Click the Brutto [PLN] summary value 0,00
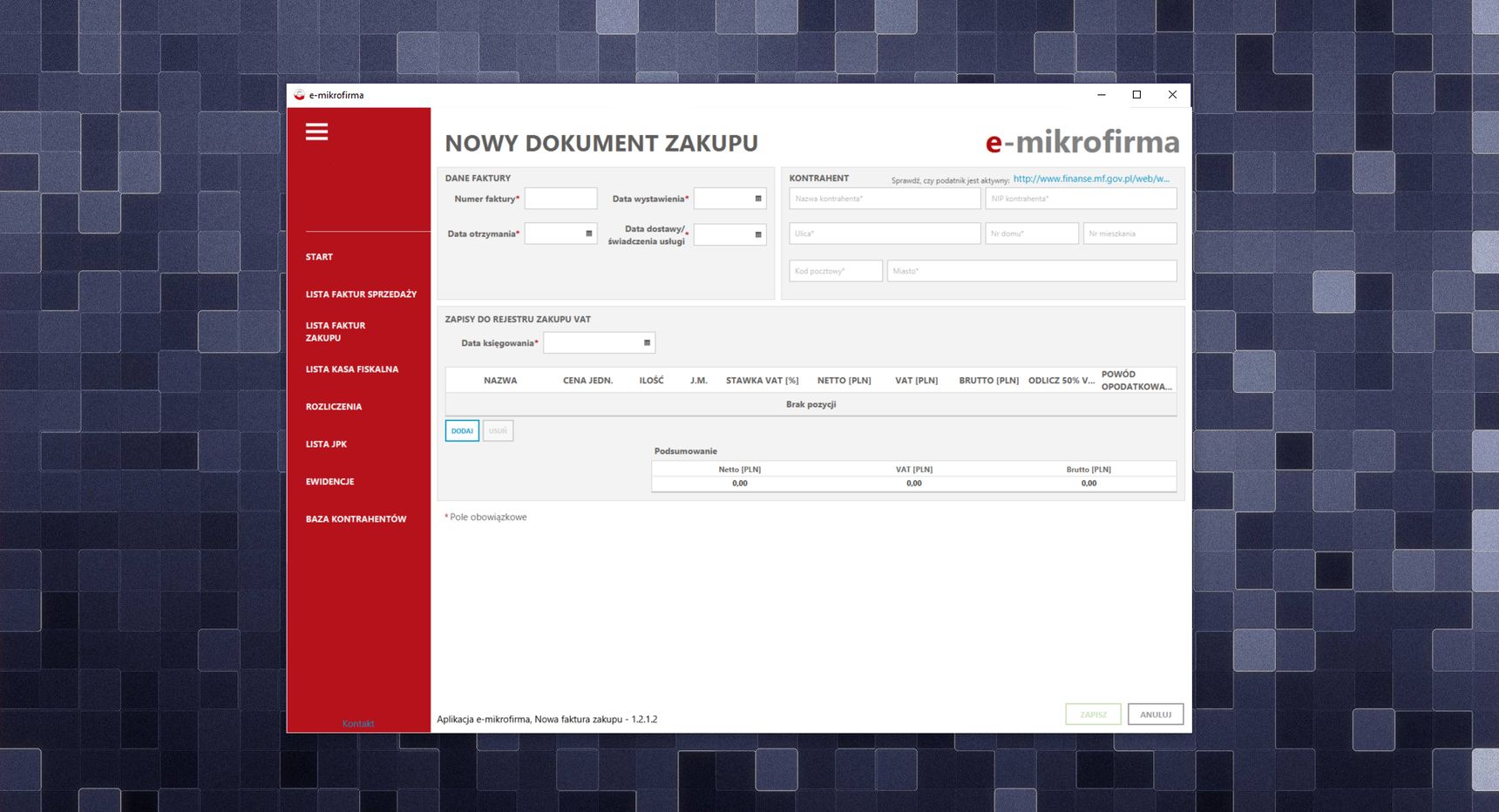 [x=1089, y=484]
